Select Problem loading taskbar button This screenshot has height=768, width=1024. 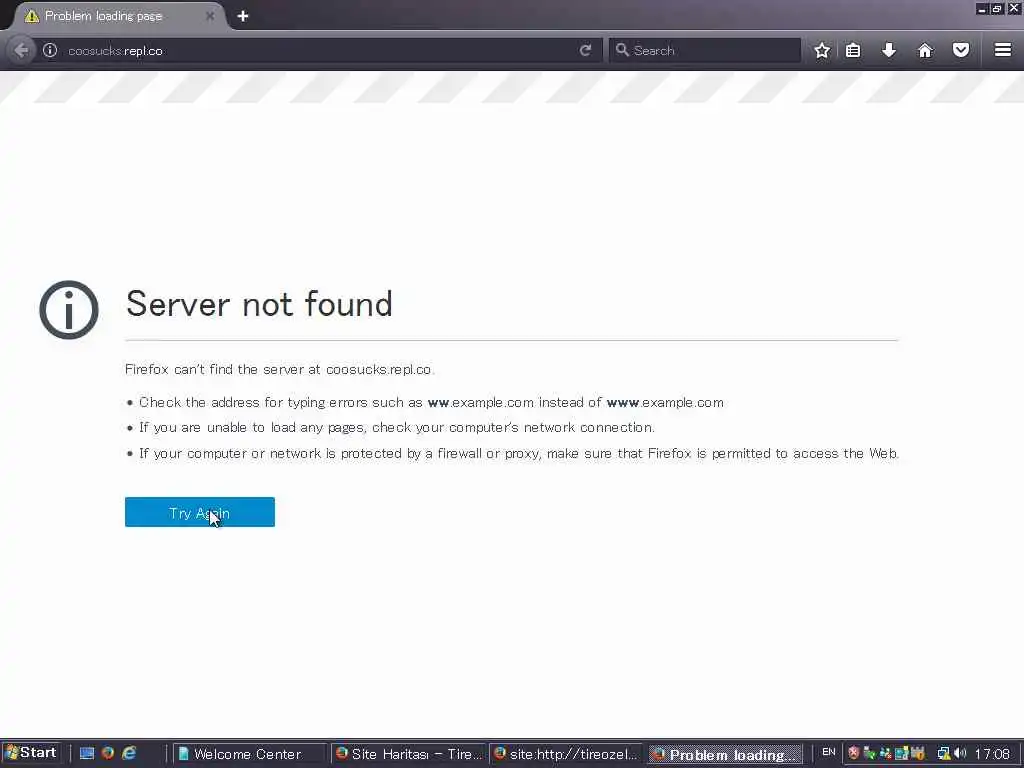tap(725, 754)
